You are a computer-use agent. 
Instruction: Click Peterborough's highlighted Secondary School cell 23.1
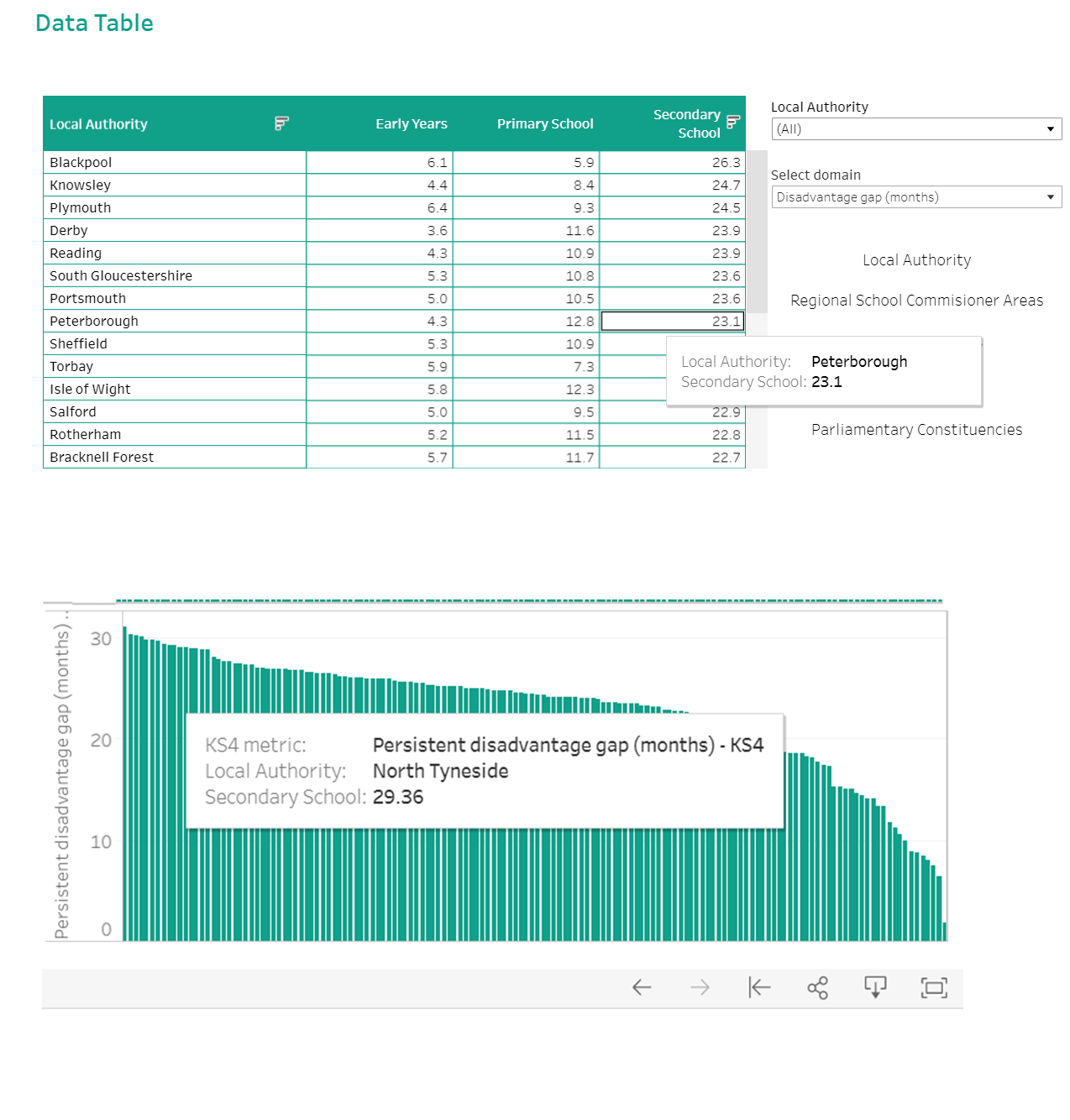[673, 322]
